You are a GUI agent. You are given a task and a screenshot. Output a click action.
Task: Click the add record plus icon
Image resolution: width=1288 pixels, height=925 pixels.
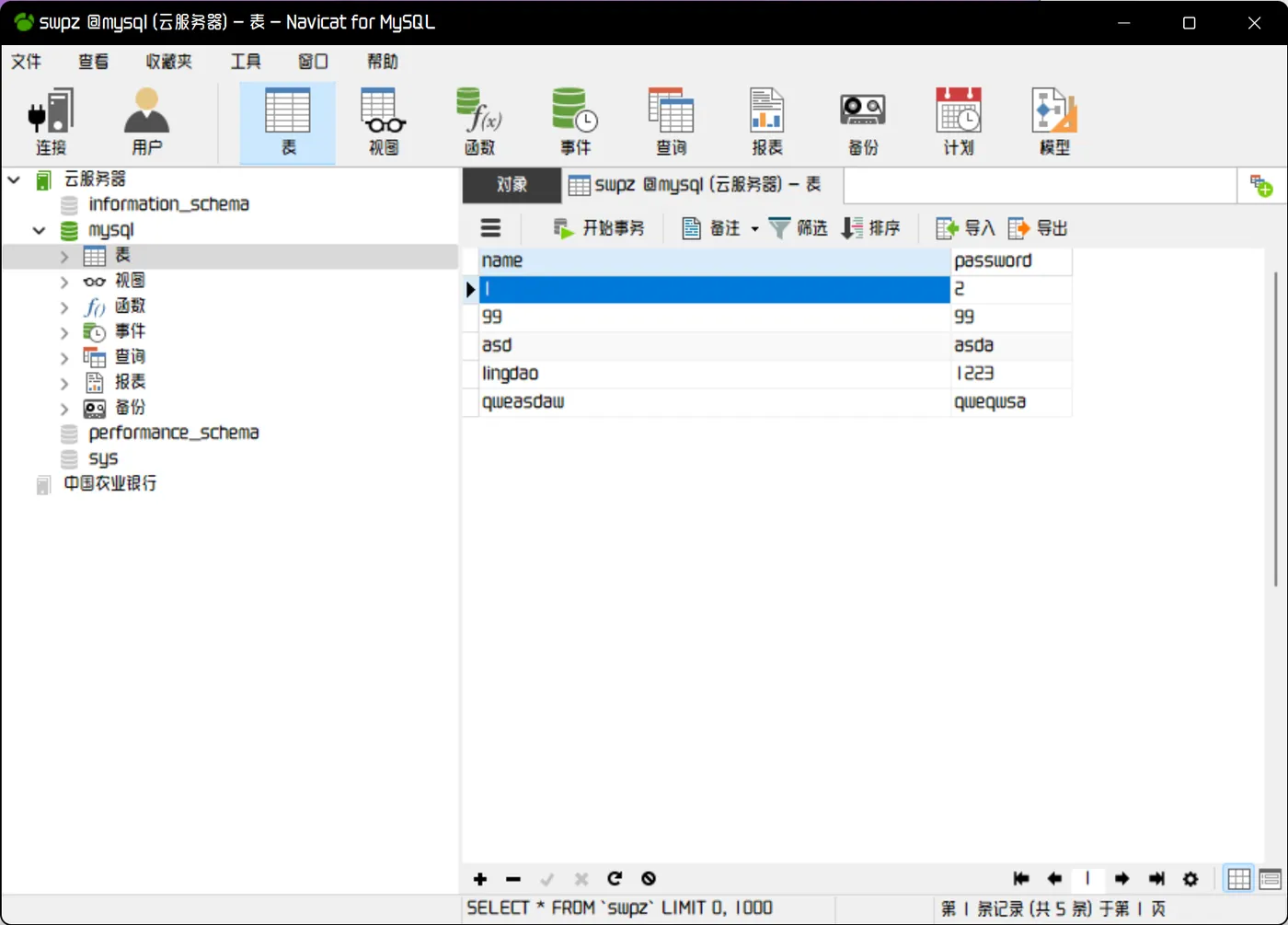pos(480,879)
